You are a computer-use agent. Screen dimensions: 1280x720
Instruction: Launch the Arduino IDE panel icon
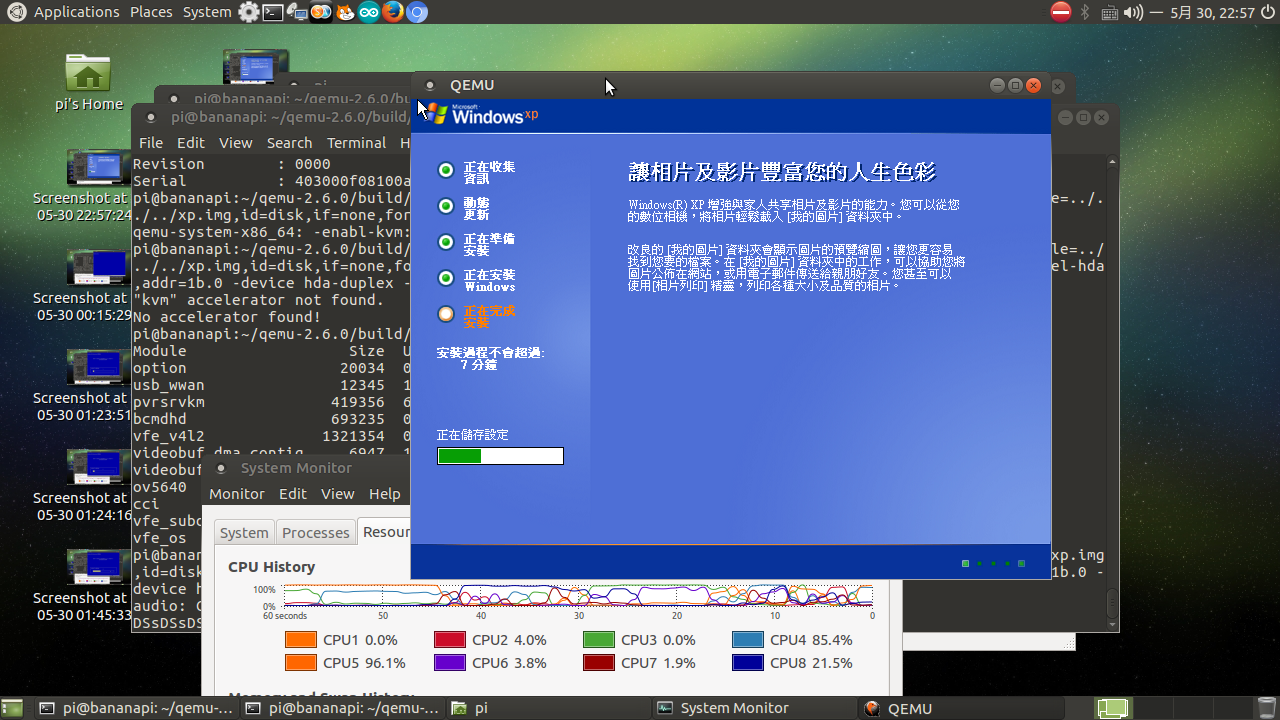(x=368, y=12)
